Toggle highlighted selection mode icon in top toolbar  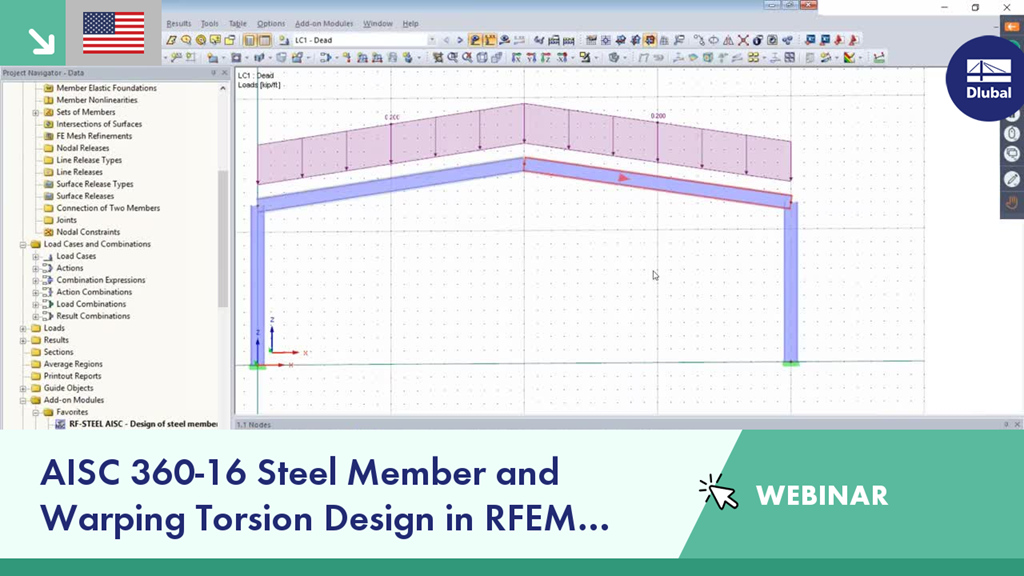pos(650,40)
